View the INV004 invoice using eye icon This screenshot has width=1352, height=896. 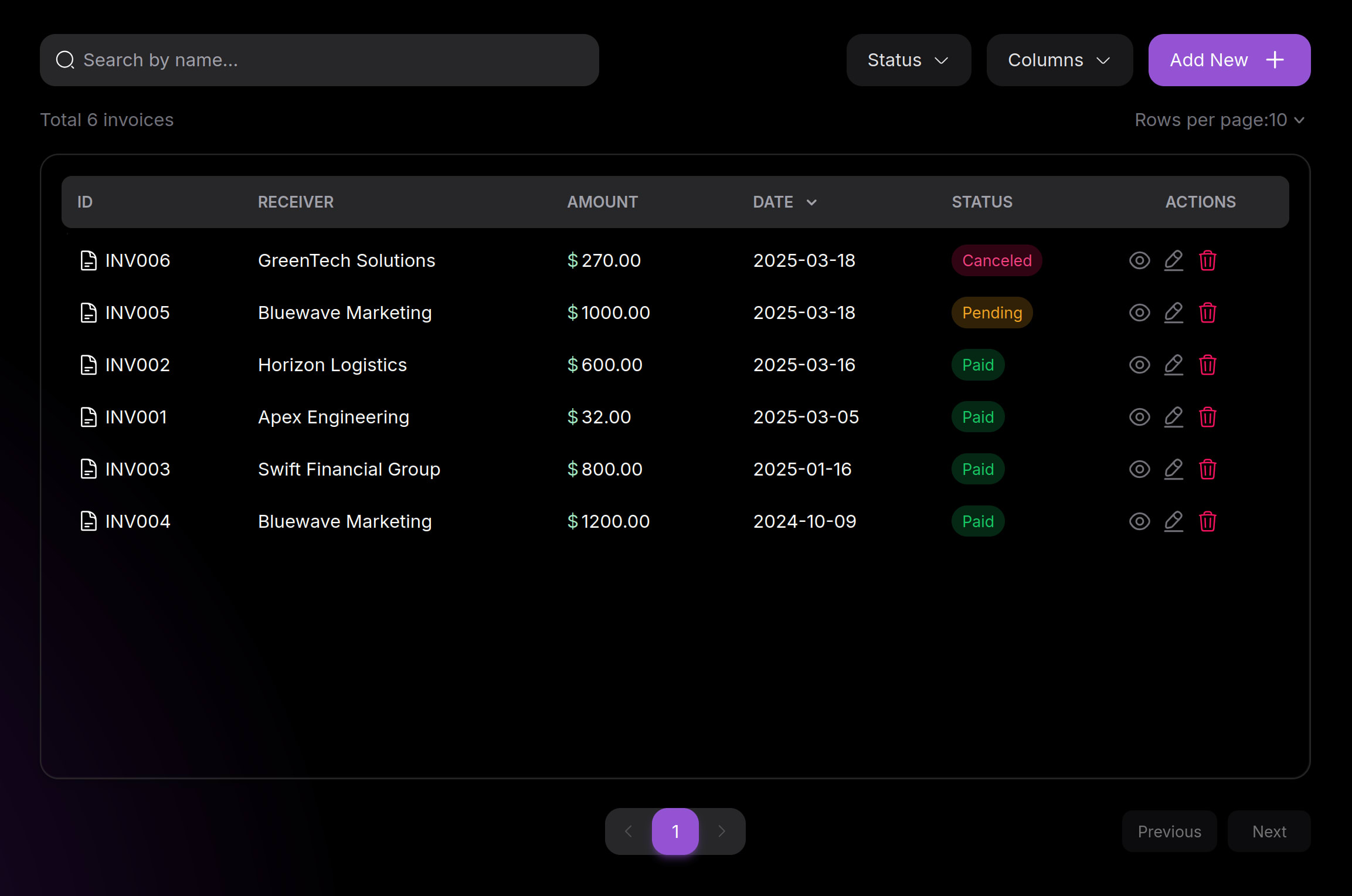1139,521
